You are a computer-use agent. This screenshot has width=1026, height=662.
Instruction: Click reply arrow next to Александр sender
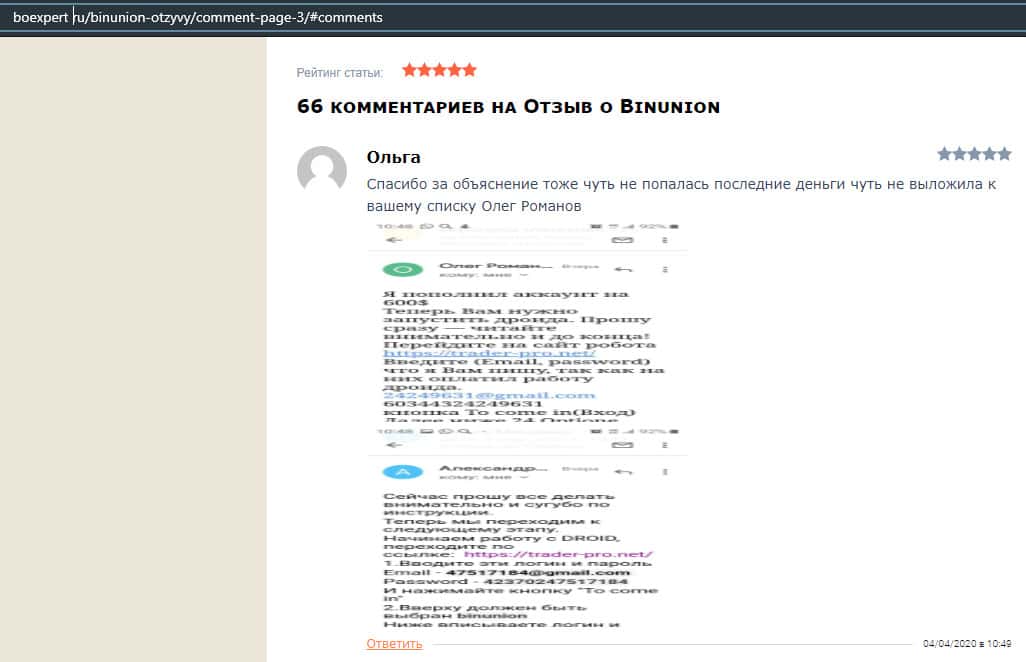point(624,472)
